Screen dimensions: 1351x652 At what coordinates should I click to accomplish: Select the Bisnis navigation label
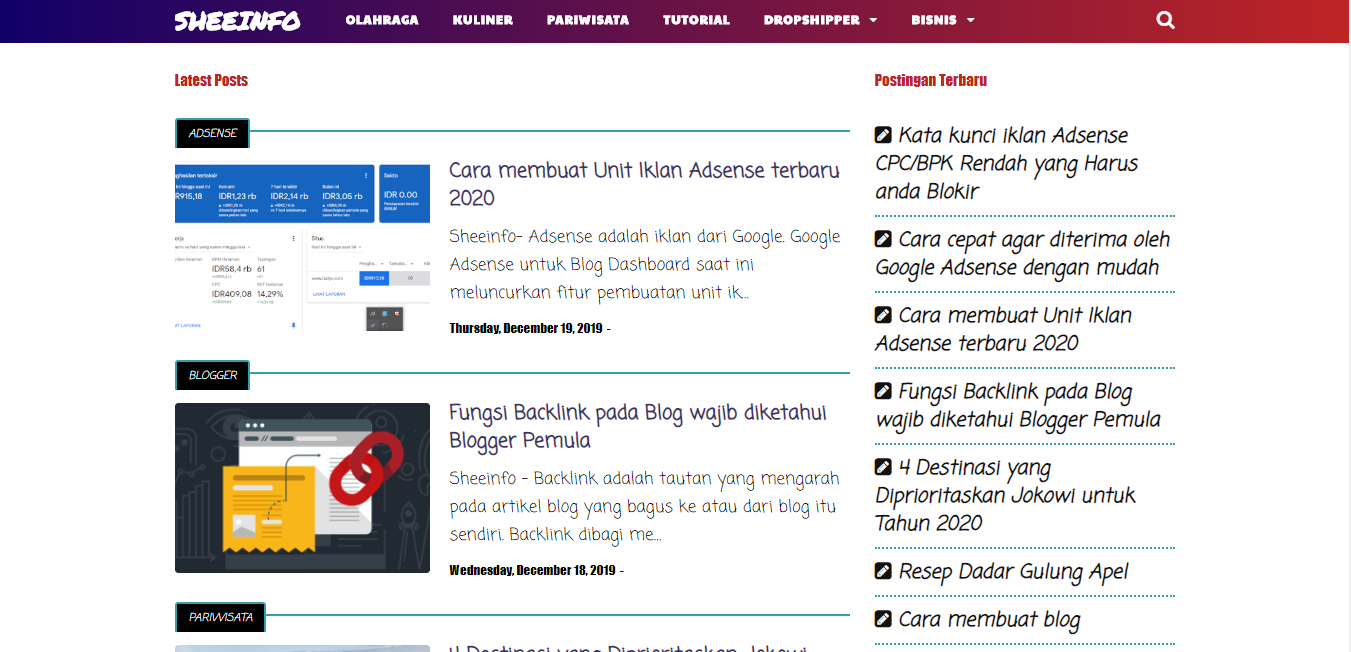(934, 20)
